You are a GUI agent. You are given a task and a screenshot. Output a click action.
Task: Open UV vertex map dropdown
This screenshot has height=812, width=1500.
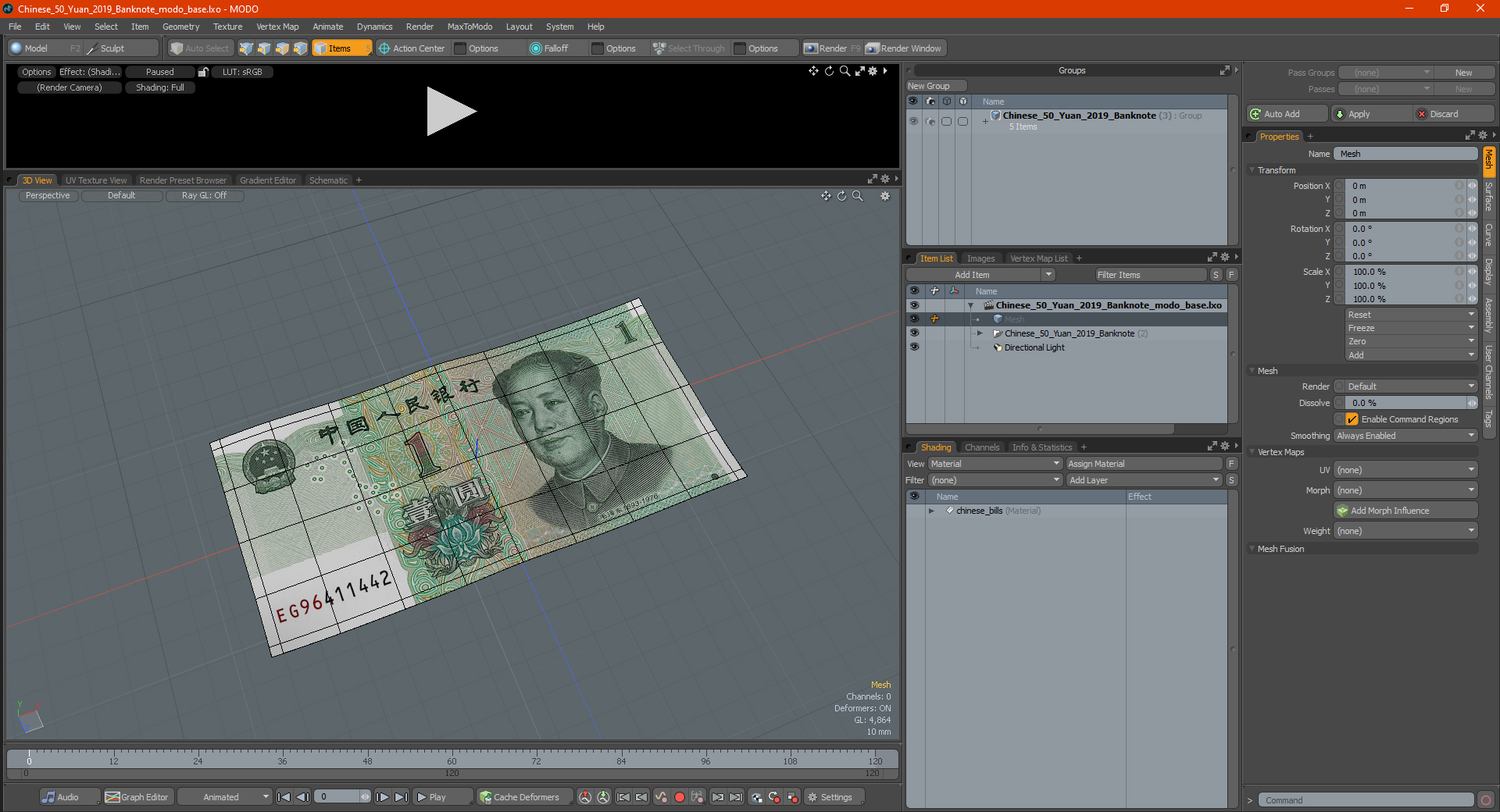click(1405, 470)
